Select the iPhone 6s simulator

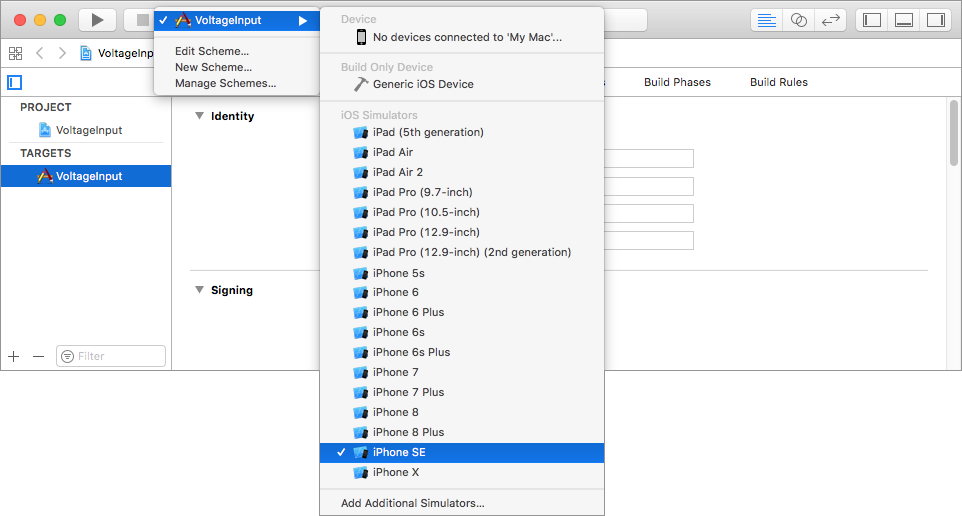click(462, 333)
